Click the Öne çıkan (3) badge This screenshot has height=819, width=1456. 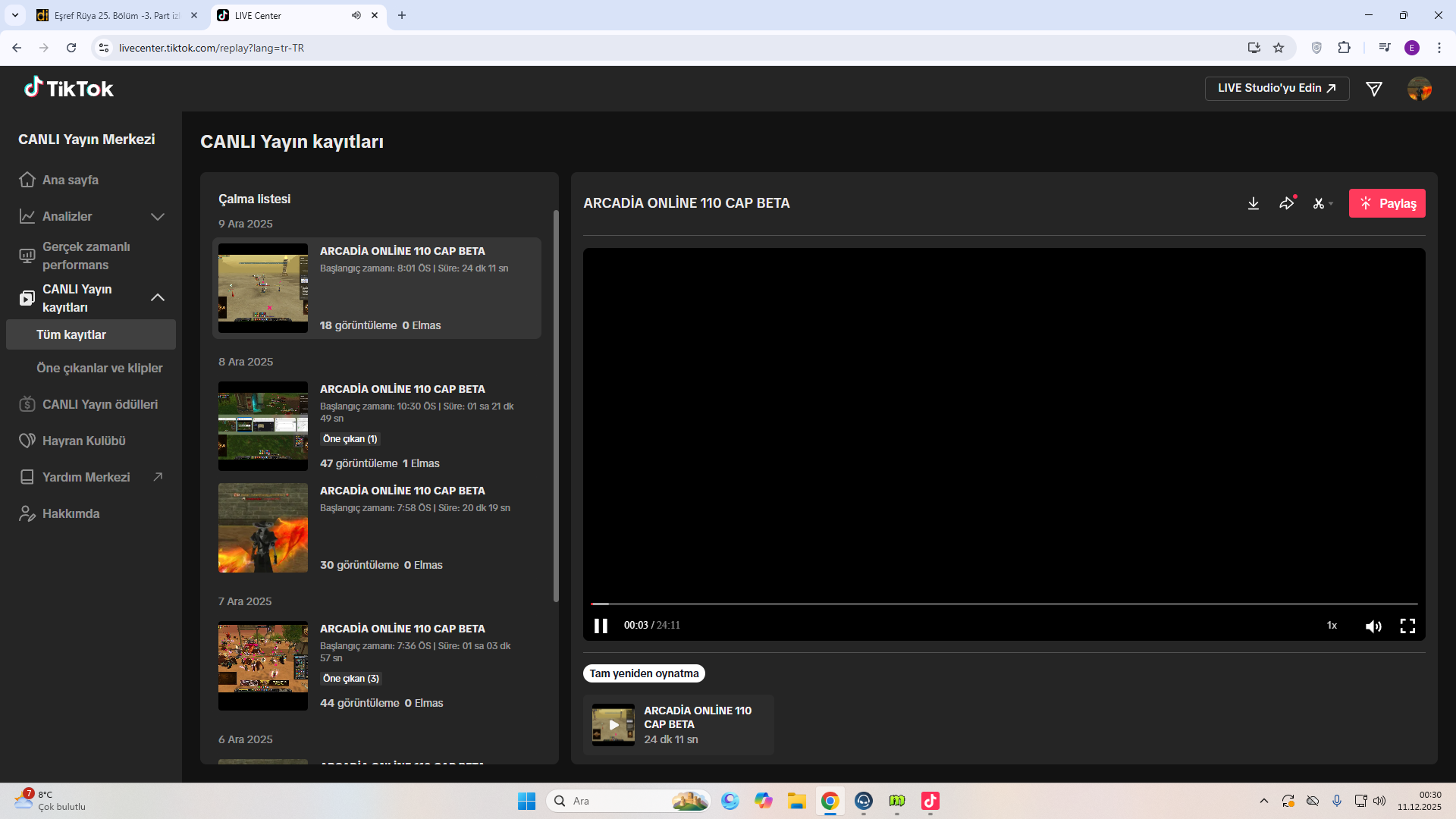tap(350, 679)
